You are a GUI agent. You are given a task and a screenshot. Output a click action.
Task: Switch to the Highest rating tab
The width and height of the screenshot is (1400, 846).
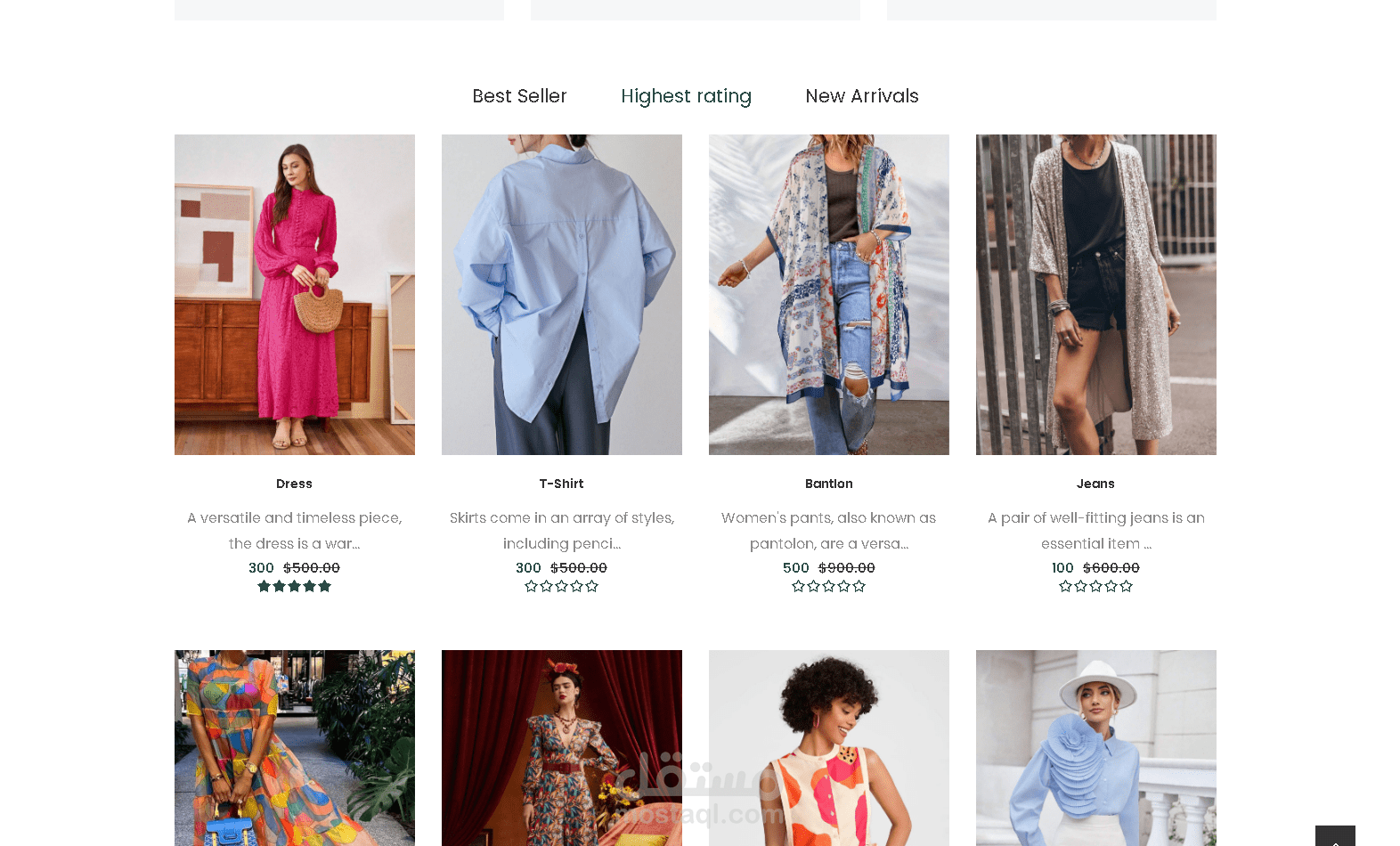pos(686,96)
